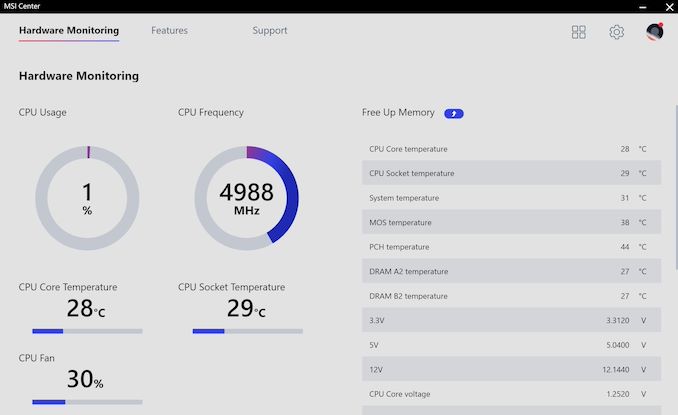
Task: Select the PCH temperature row
Action: click(510, 247)
